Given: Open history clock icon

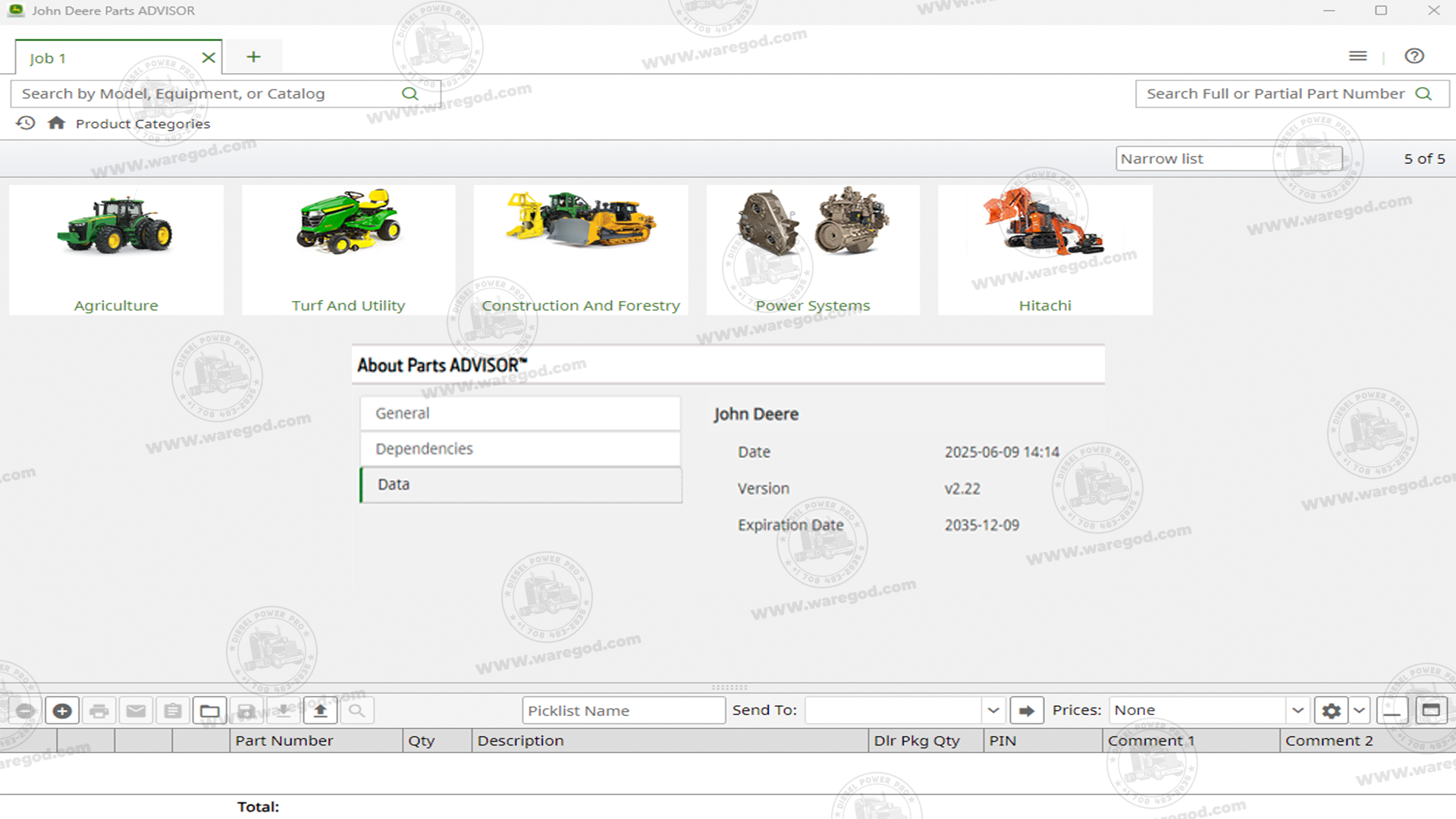Looking at the screenshot, I should (26, 123).
